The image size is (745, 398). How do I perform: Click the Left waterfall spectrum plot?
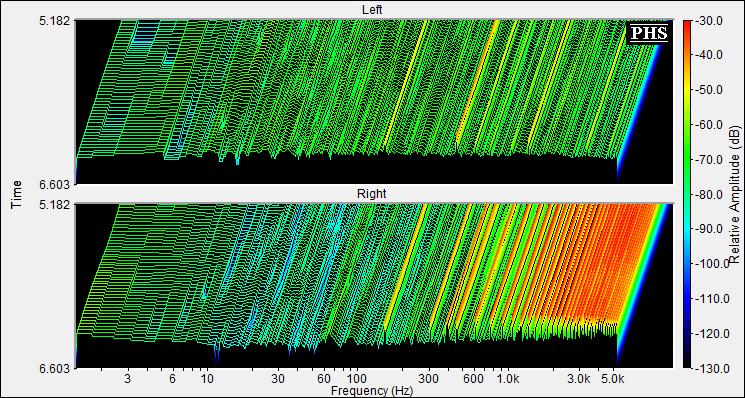pos(374,102)
